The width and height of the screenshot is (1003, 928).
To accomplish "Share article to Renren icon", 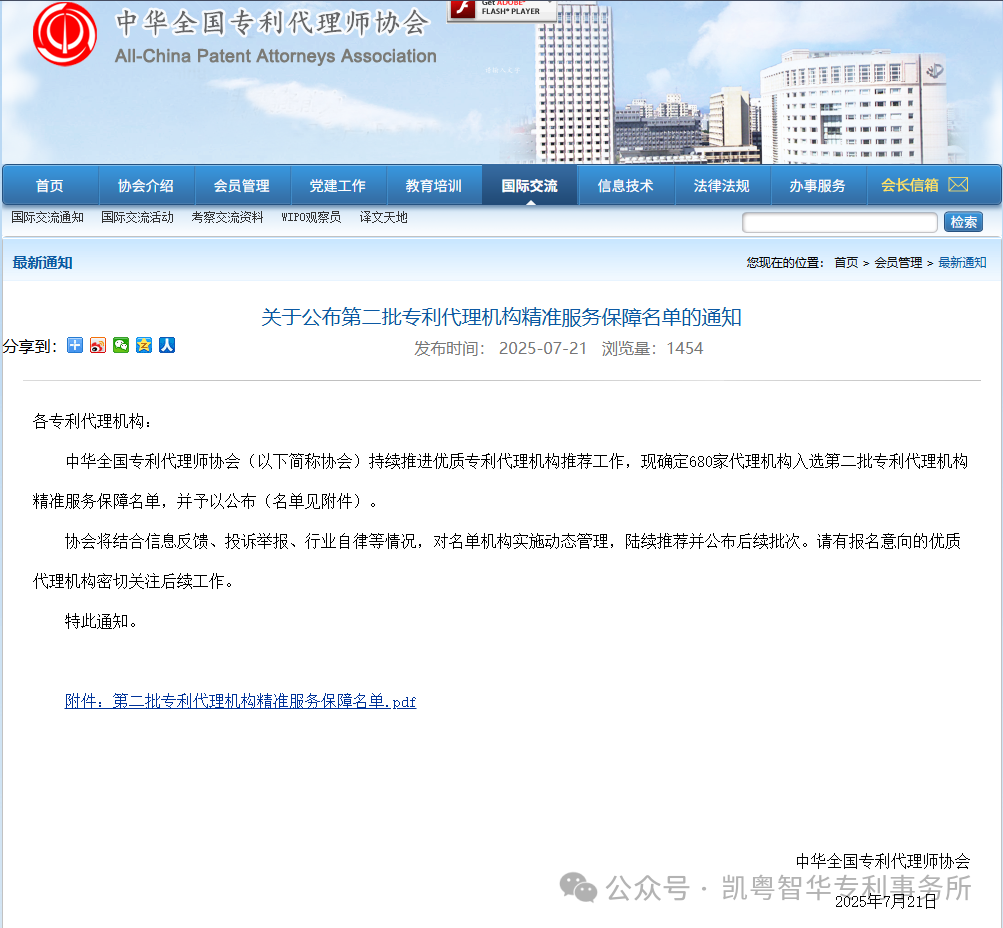I will coord(167,345).
